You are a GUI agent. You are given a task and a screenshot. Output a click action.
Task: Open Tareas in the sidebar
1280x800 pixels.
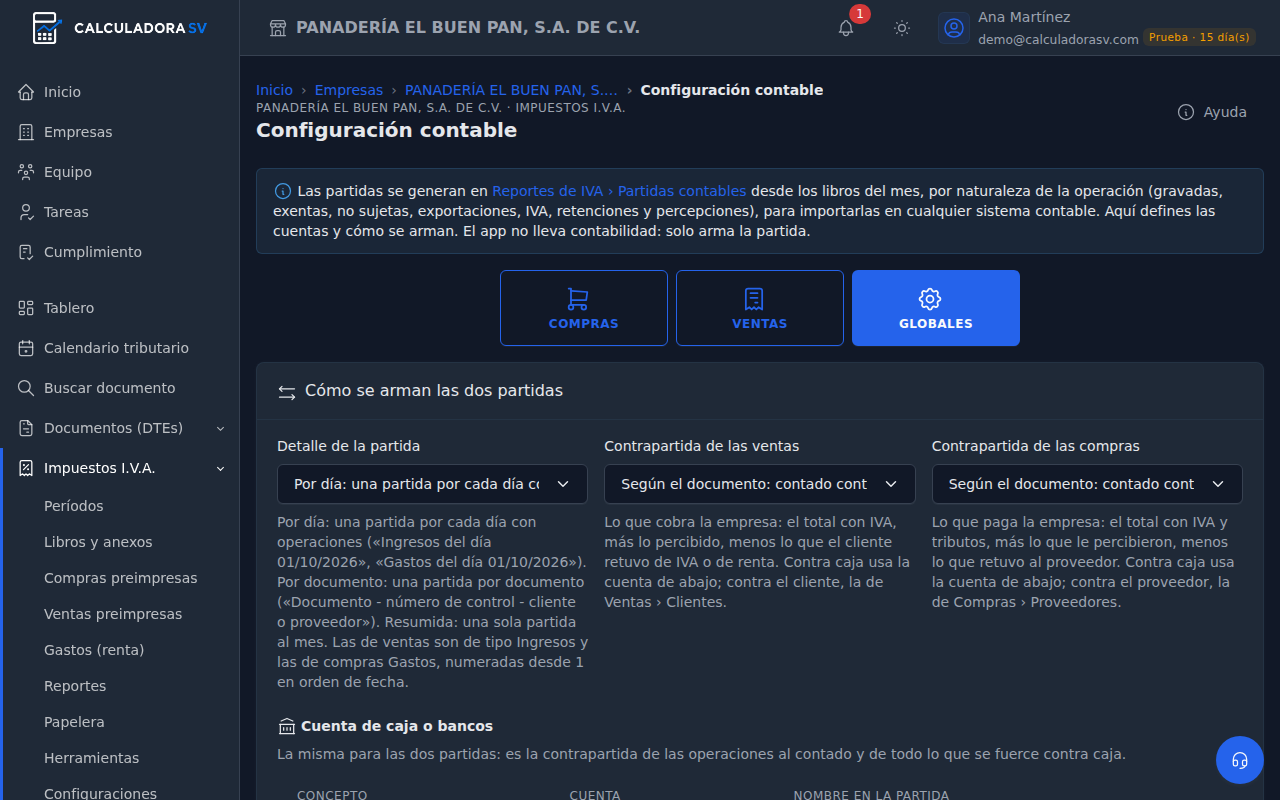click(120, 212)
